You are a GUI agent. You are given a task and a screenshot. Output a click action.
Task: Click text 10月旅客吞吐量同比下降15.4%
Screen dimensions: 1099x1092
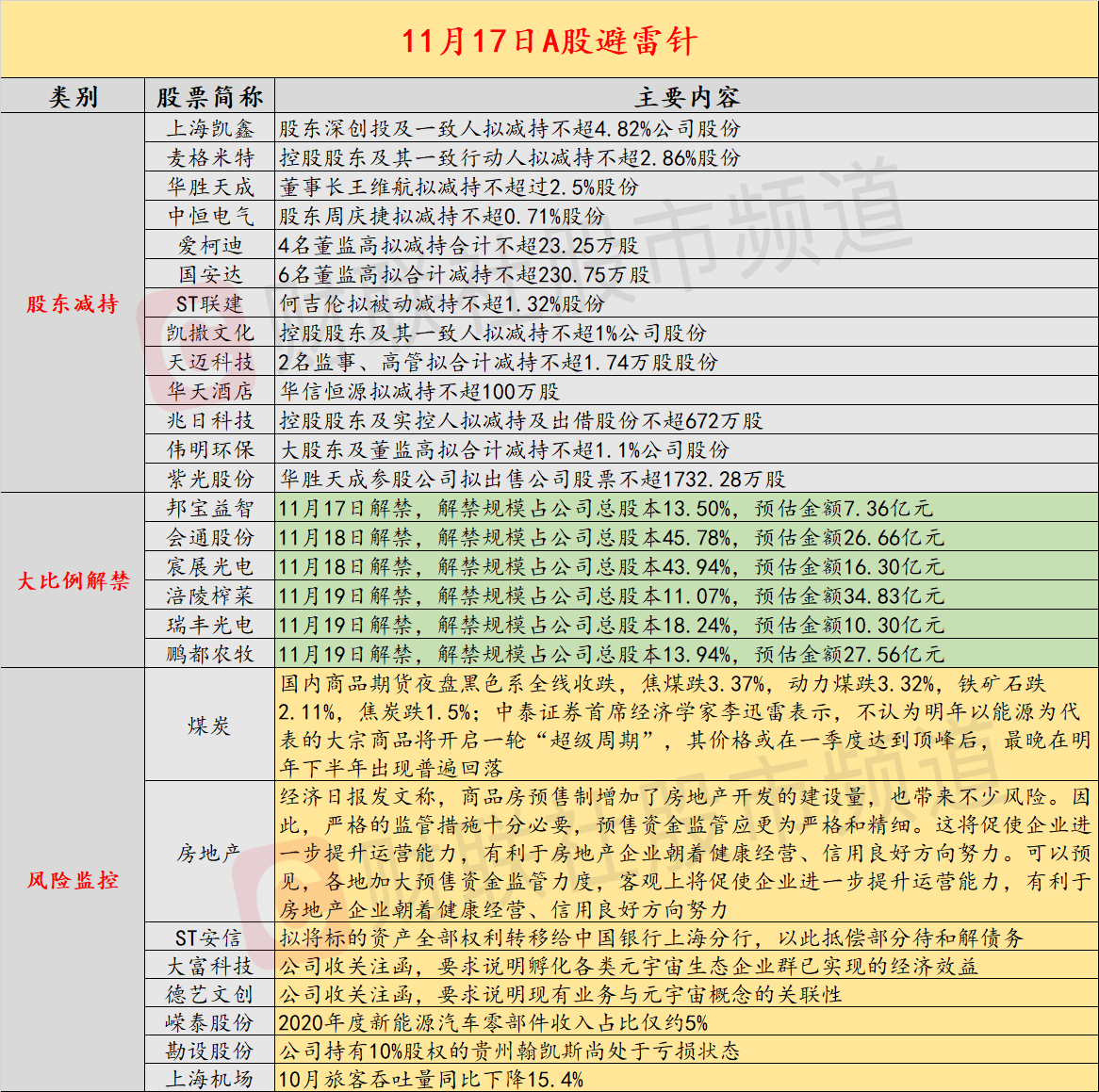431,1079
